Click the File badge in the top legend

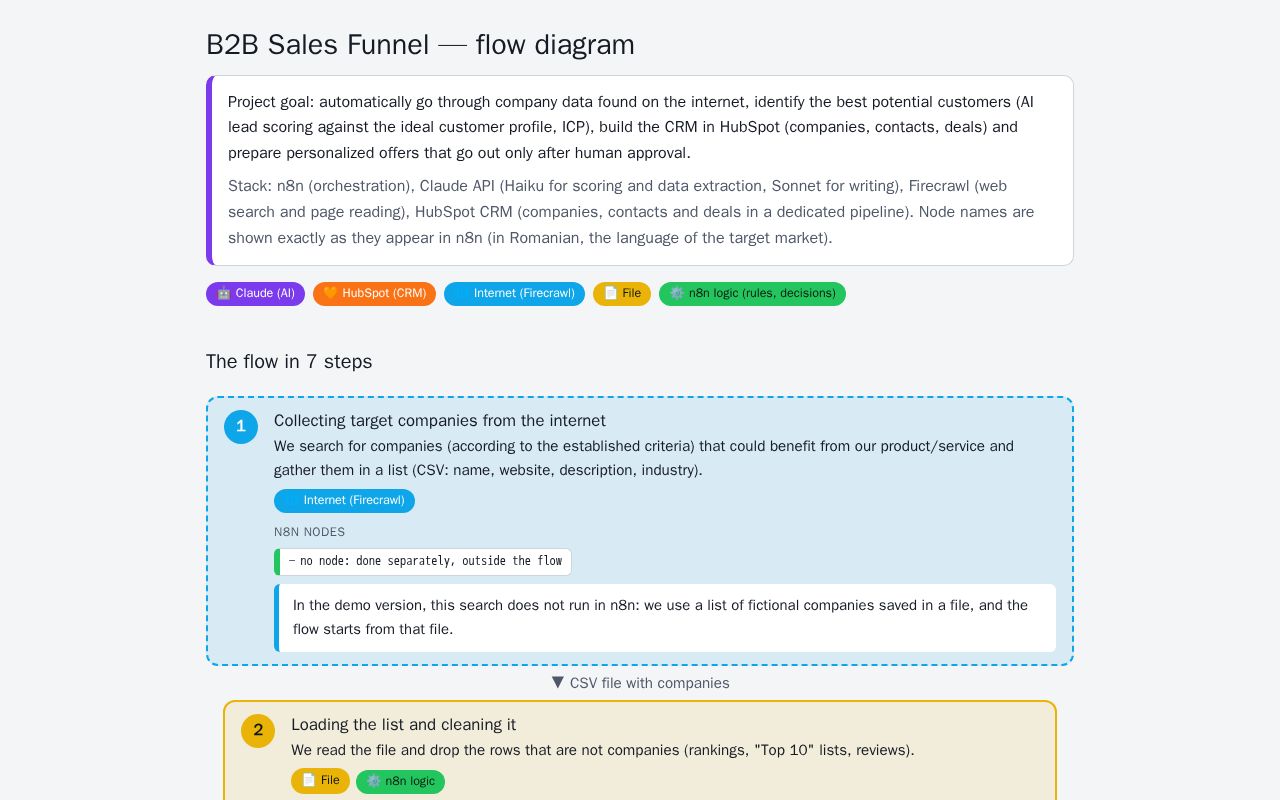[622, 294]
